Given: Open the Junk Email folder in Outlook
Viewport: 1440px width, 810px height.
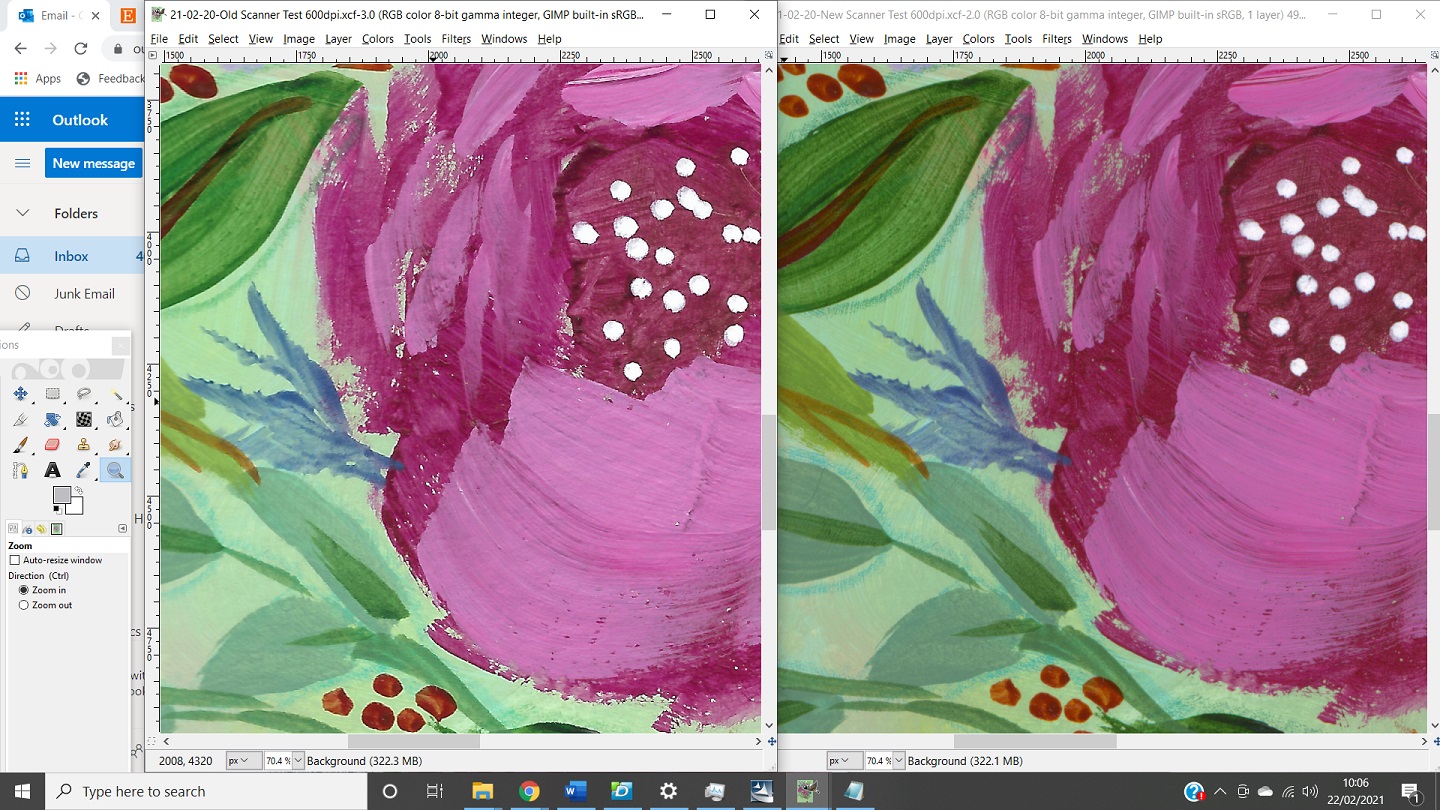Looking at the screenshot, I should [72, 293].
